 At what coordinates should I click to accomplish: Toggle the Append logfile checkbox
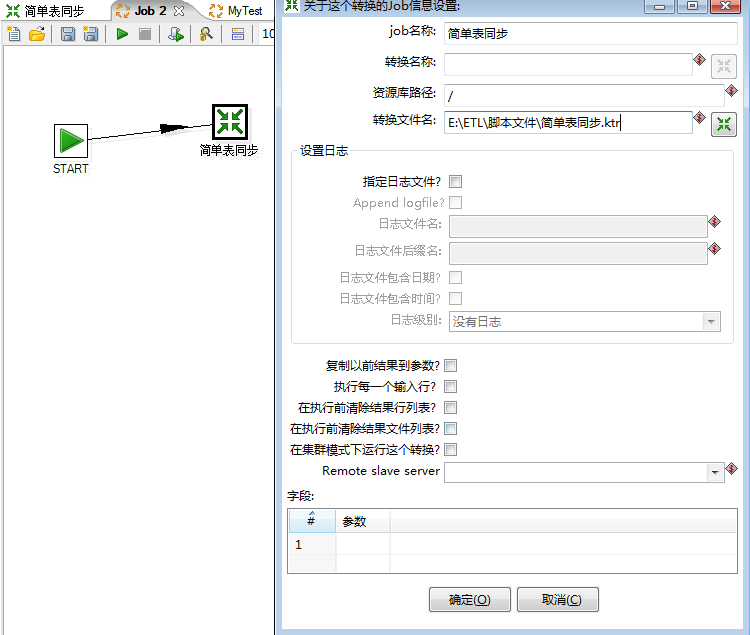[x=455, y=202]
